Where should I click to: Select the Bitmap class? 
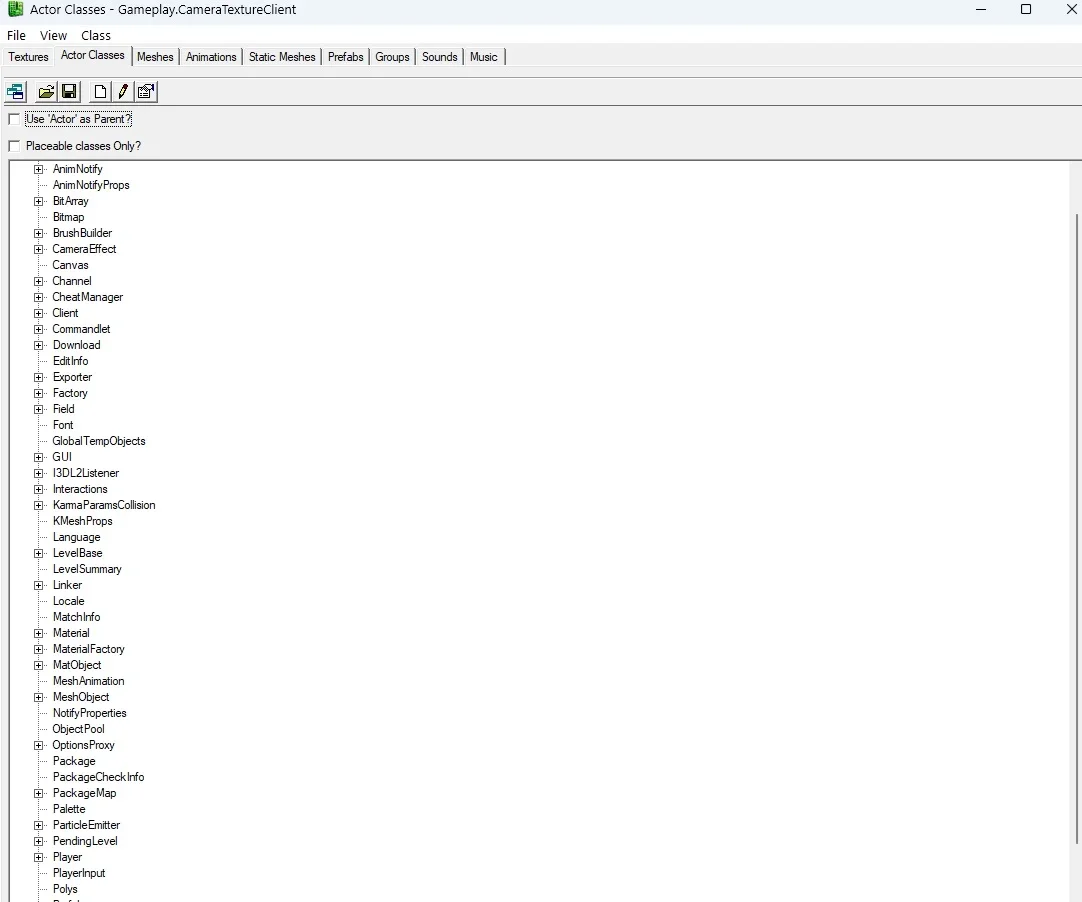click(x=68, y=217)
